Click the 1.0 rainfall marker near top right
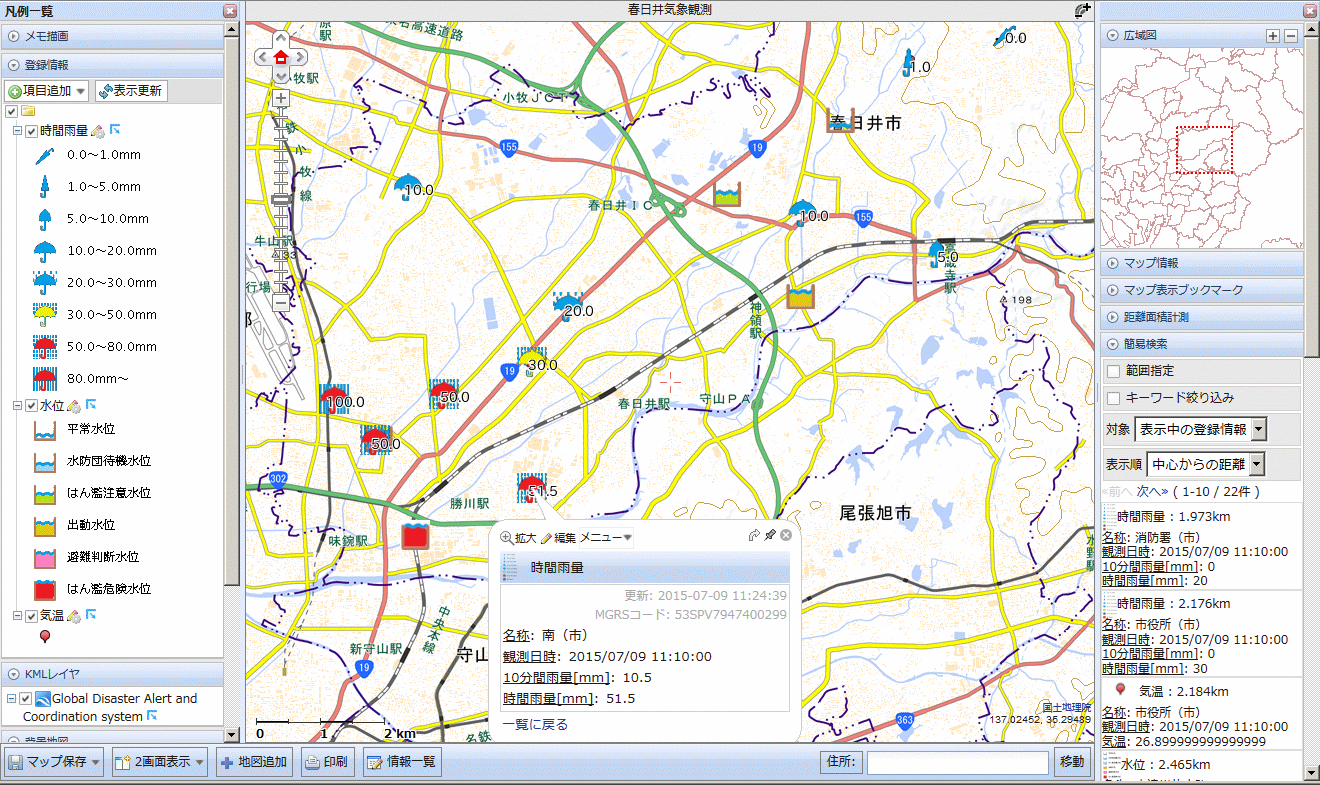This screenshot has width=1320, height=785. [908, 64]
